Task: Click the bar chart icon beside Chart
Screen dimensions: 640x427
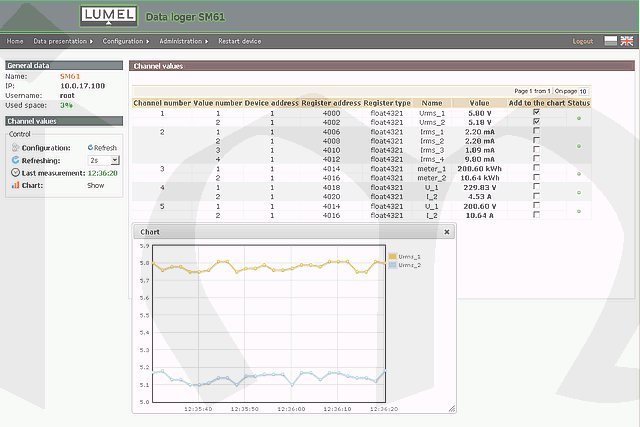Action: pos(16,185)
